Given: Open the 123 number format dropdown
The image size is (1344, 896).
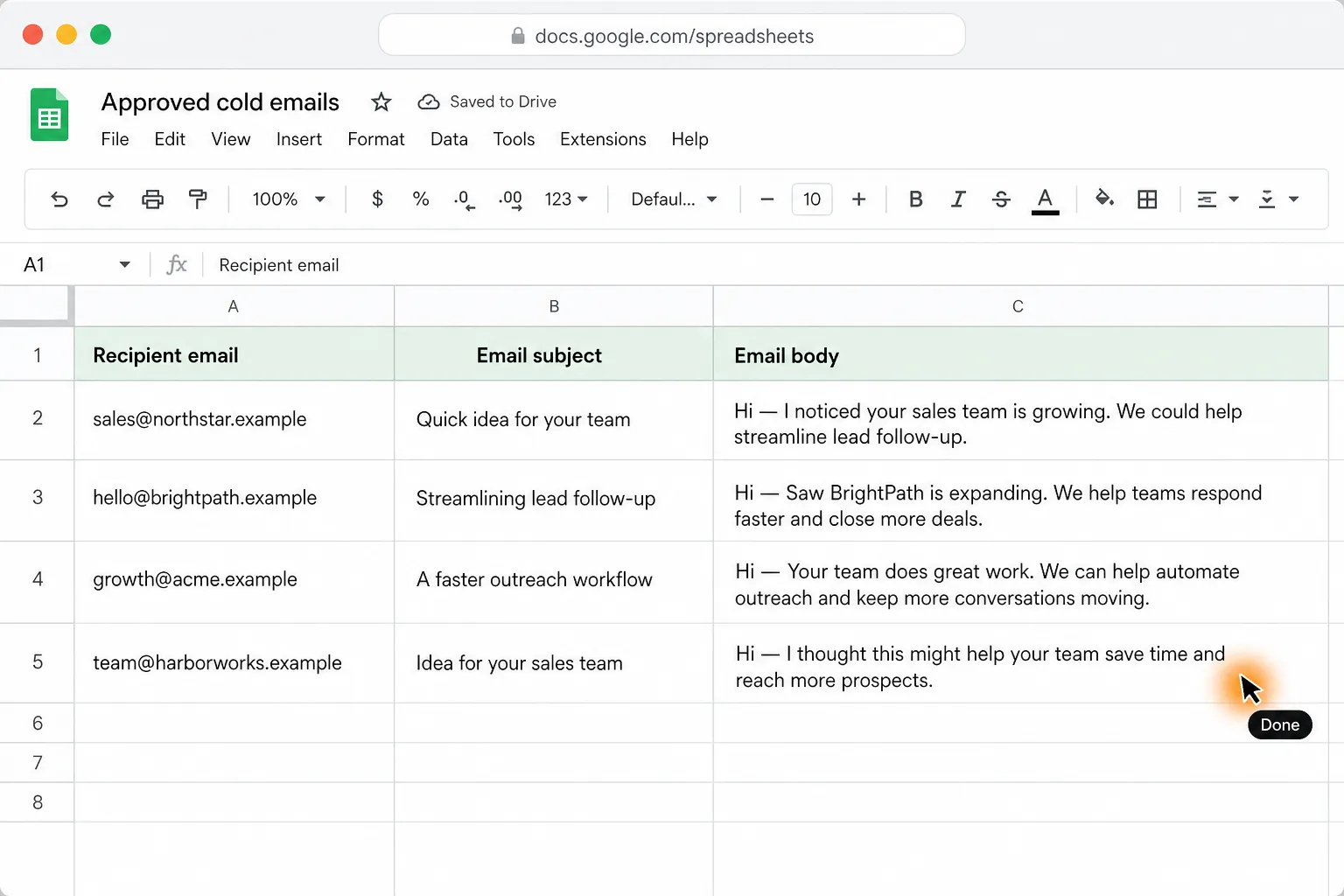Looking at the screenshot, I should click(565, 199).
